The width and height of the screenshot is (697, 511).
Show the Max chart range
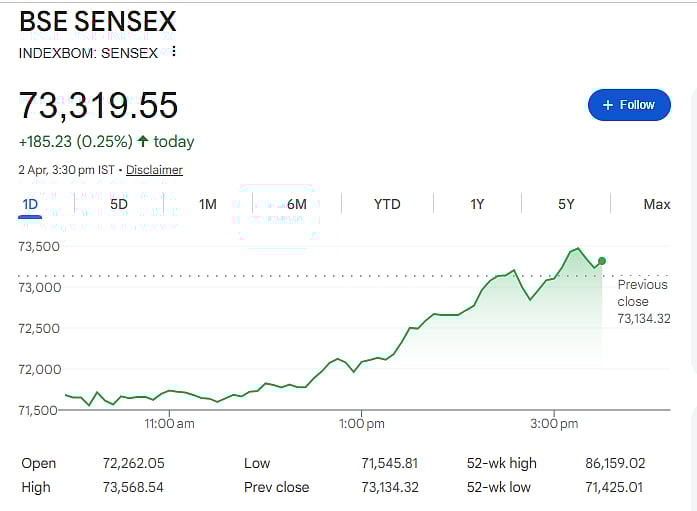click(656, 204)
